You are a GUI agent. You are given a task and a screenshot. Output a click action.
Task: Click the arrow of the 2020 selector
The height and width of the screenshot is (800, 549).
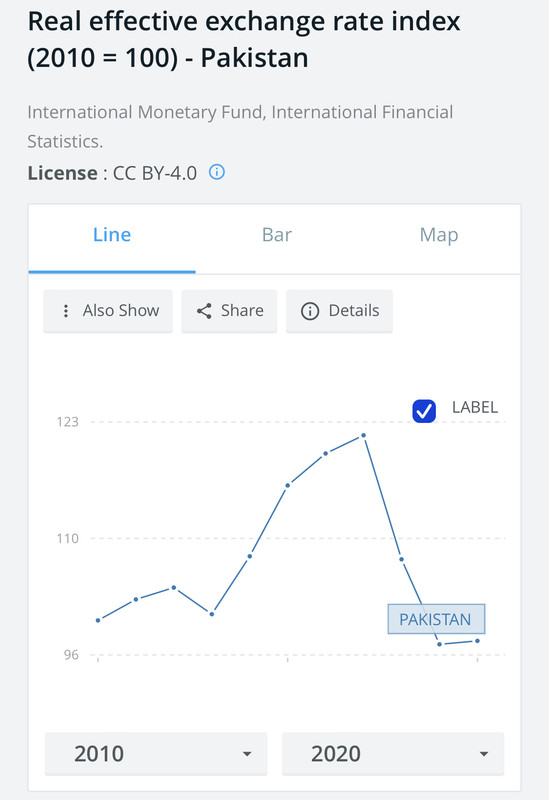484,754
